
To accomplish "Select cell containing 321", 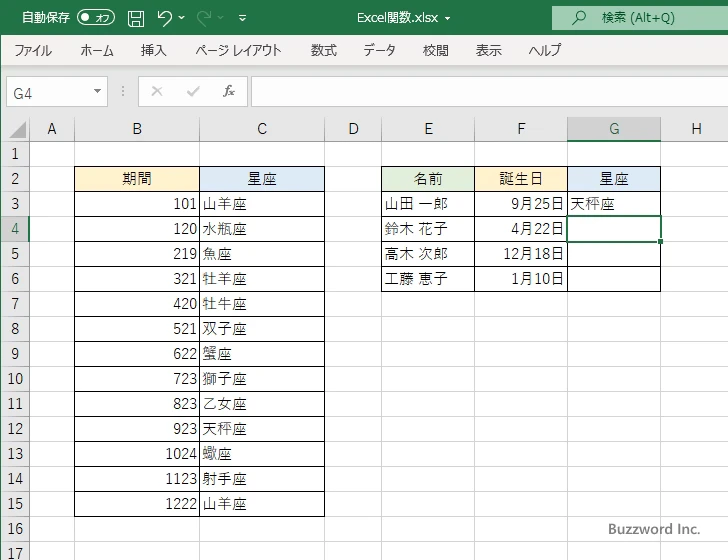I will pyautogui.click(x=137, y=279).
